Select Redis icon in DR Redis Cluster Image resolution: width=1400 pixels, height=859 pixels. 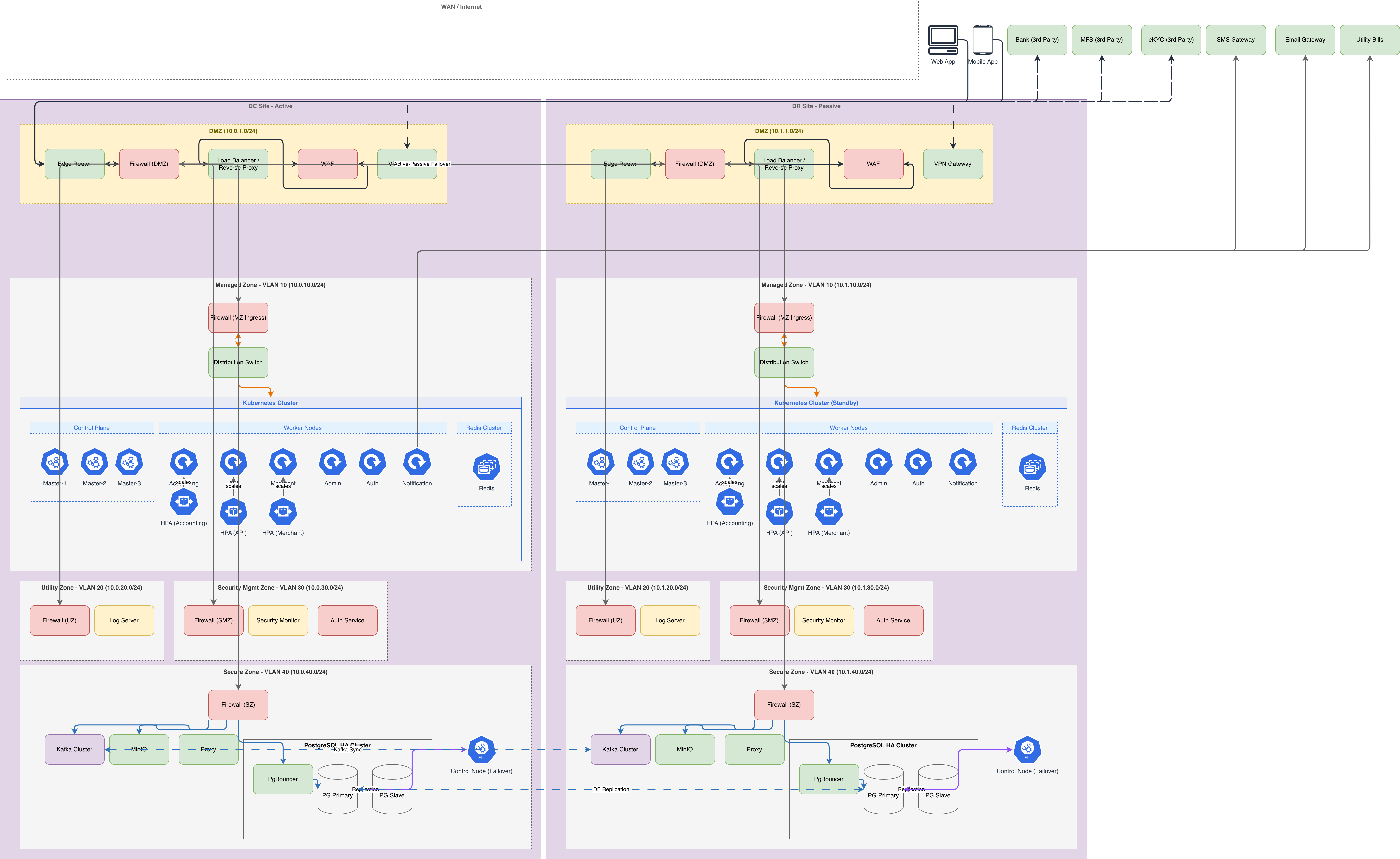pos(1033,467)
